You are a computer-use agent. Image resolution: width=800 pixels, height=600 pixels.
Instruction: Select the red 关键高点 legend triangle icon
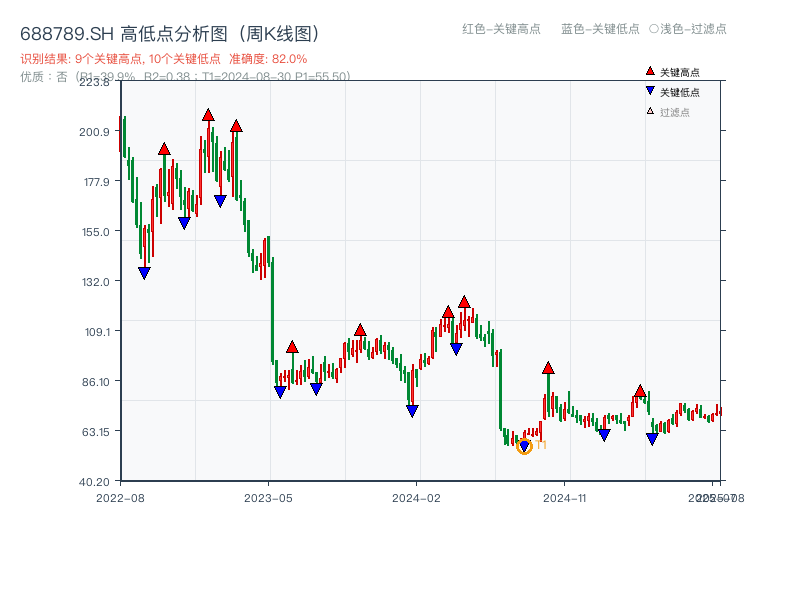(x=648, y=71)
